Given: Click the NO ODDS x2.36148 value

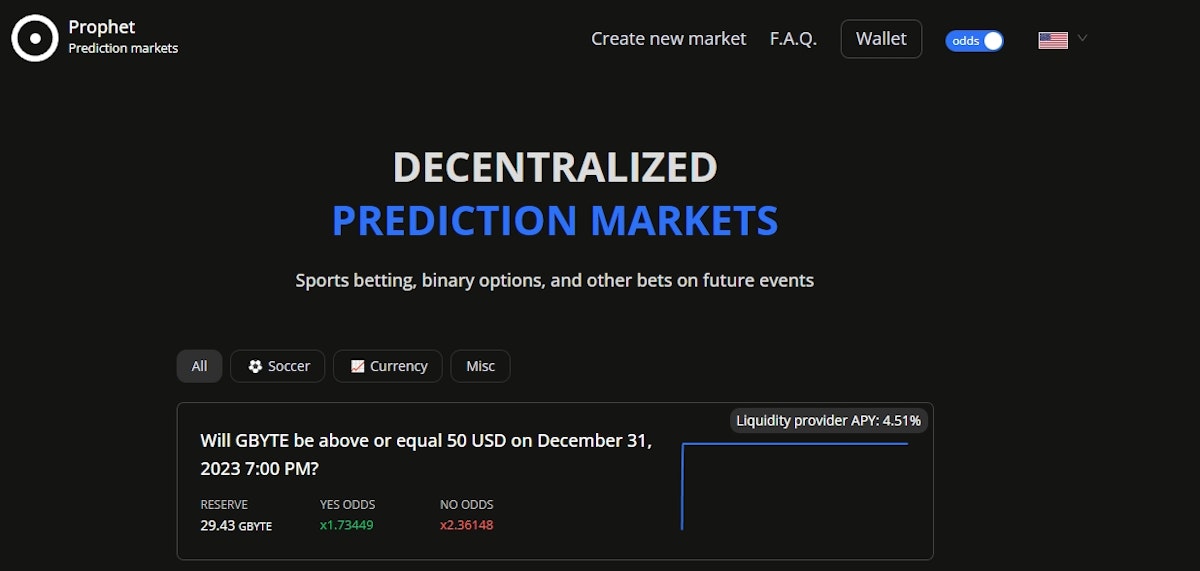Looking at the screenshot, I should tap(466, 525).
